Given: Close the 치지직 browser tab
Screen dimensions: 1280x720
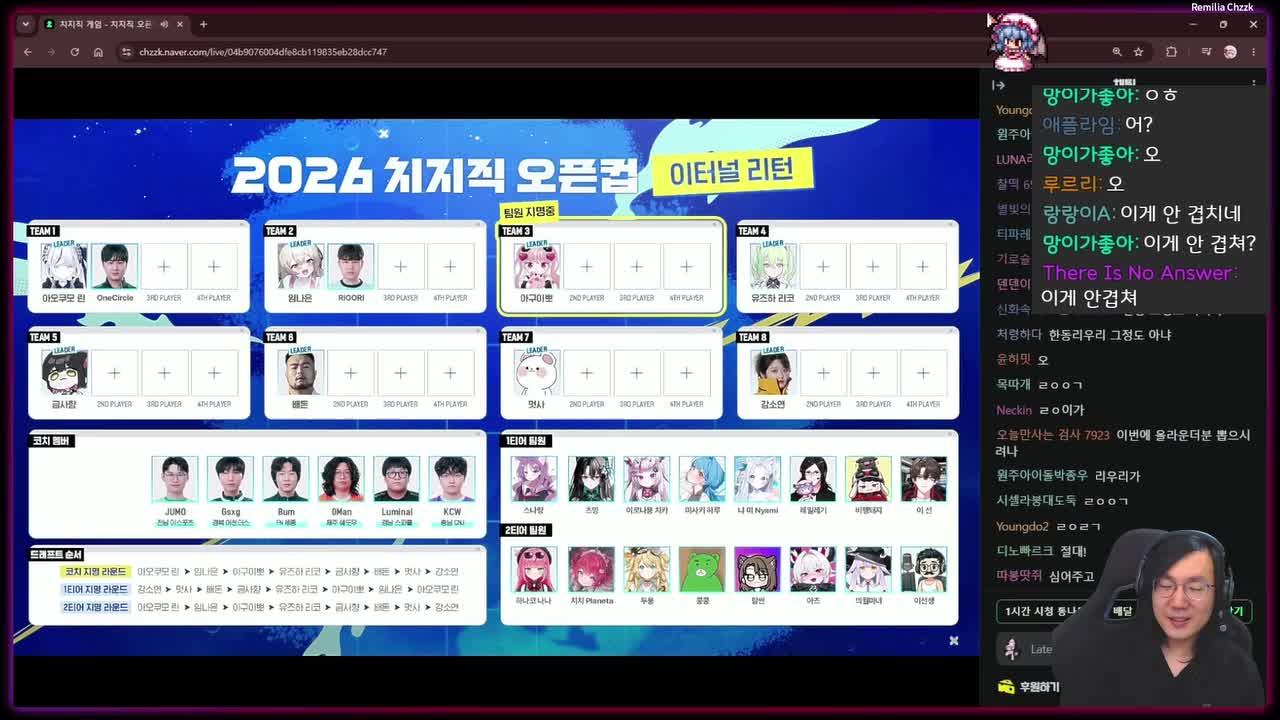Looking at the screenshot, I should click(180, 24).
